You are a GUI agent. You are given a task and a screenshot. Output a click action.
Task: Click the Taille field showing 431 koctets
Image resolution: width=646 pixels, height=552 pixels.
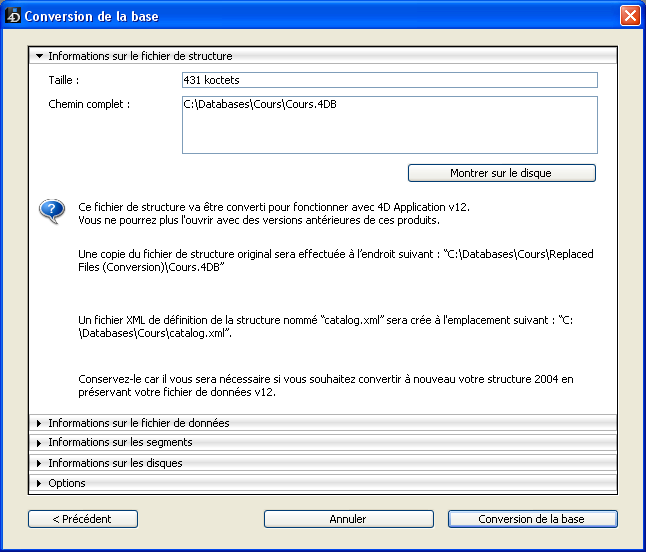pyautogui.click(x=389, y=80)
